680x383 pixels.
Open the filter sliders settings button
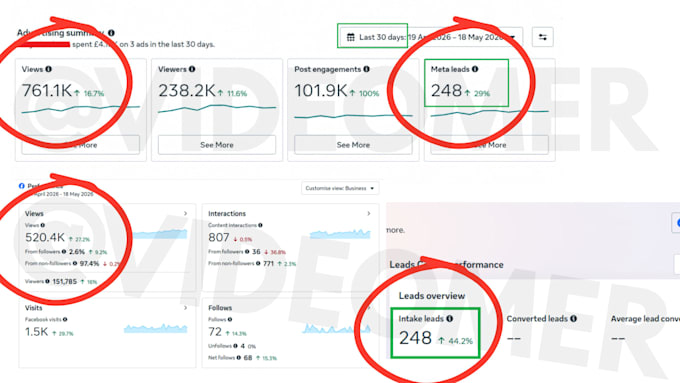(543, 37)
